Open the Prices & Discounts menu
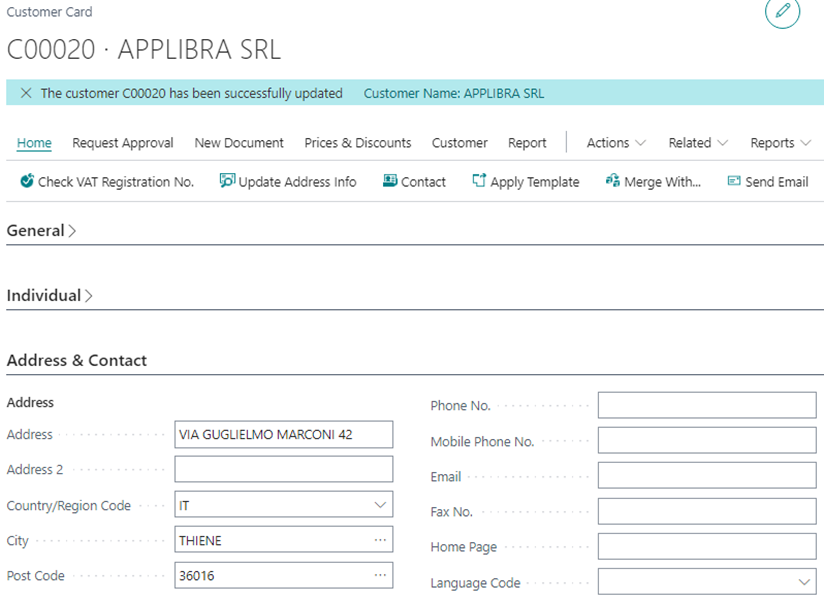 [x=357, y=143]
